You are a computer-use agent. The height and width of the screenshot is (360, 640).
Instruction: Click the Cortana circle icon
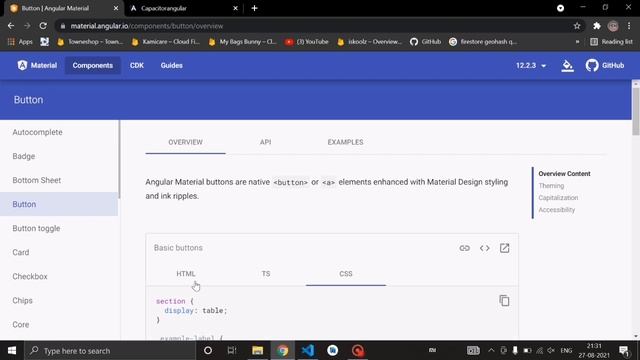coord(208,351)
